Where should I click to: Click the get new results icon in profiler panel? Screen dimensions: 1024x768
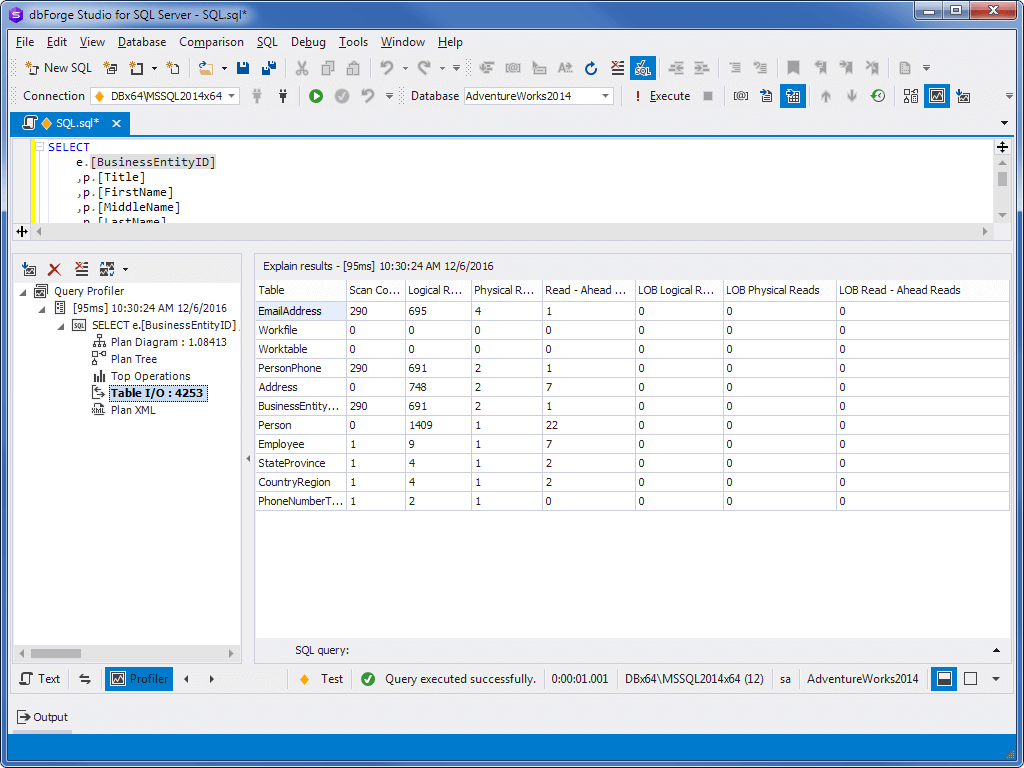(29, 269)
